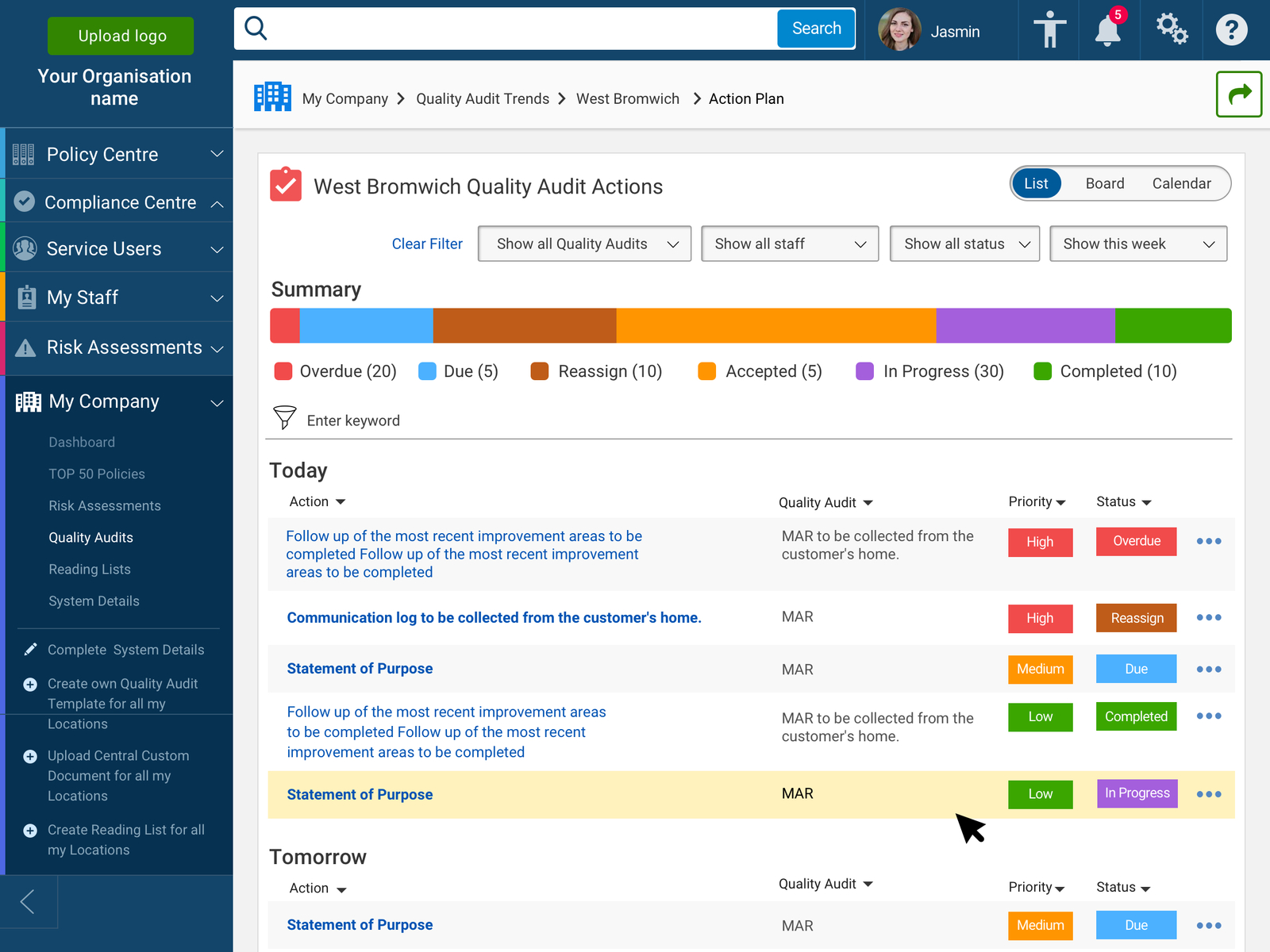Open TOP 50 Policies submenu item
The height and width of the screenshot is (952, 1270).
[97, 474]
